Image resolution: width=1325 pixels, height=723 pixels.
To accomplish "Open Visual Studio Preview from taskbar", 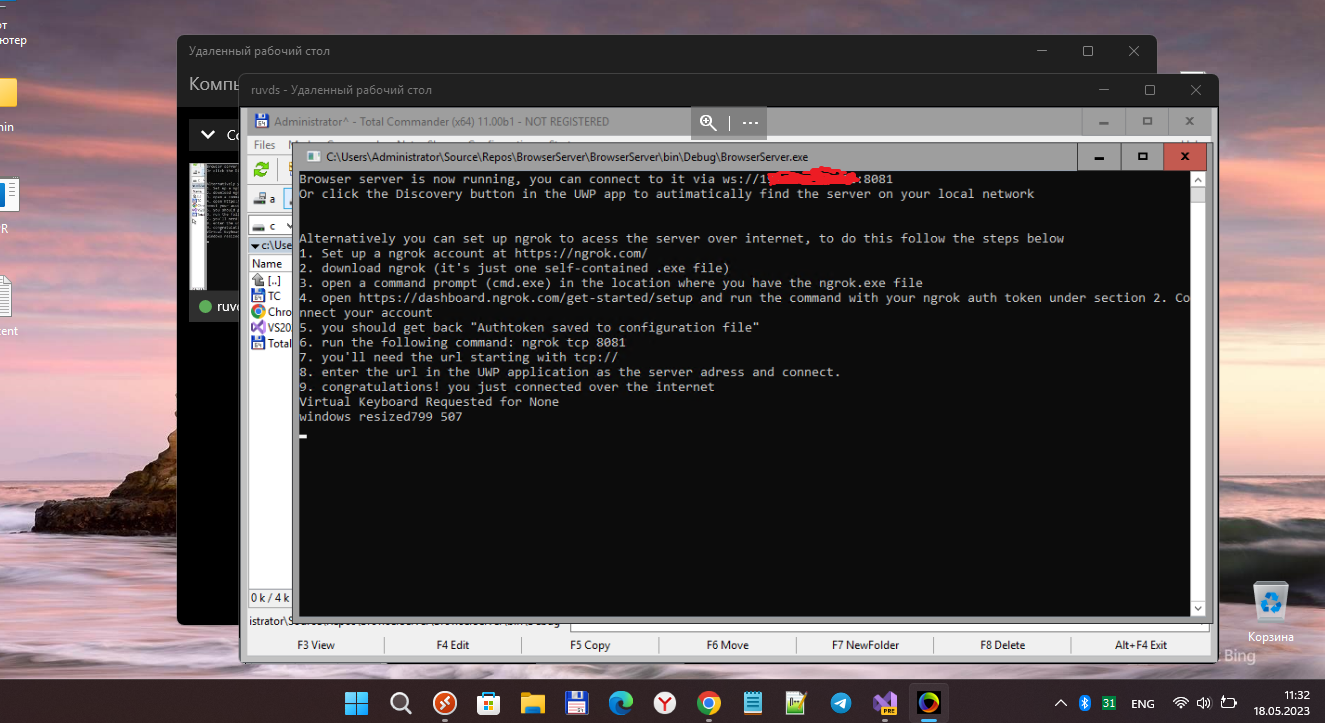I will tap(885, 703).
